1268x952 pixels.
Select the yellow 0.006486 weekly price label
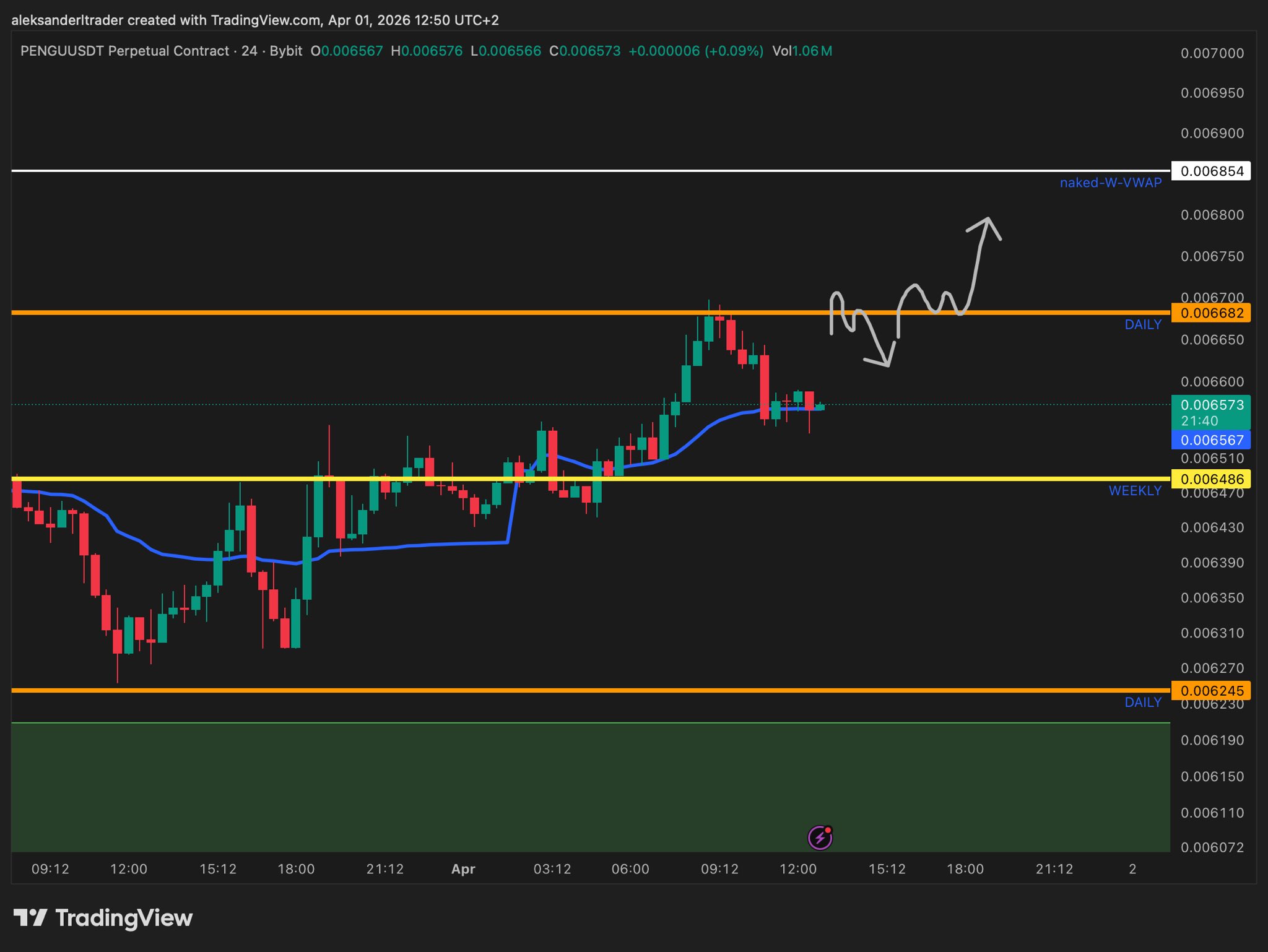pyautogui.click(x=1211, y=478)
